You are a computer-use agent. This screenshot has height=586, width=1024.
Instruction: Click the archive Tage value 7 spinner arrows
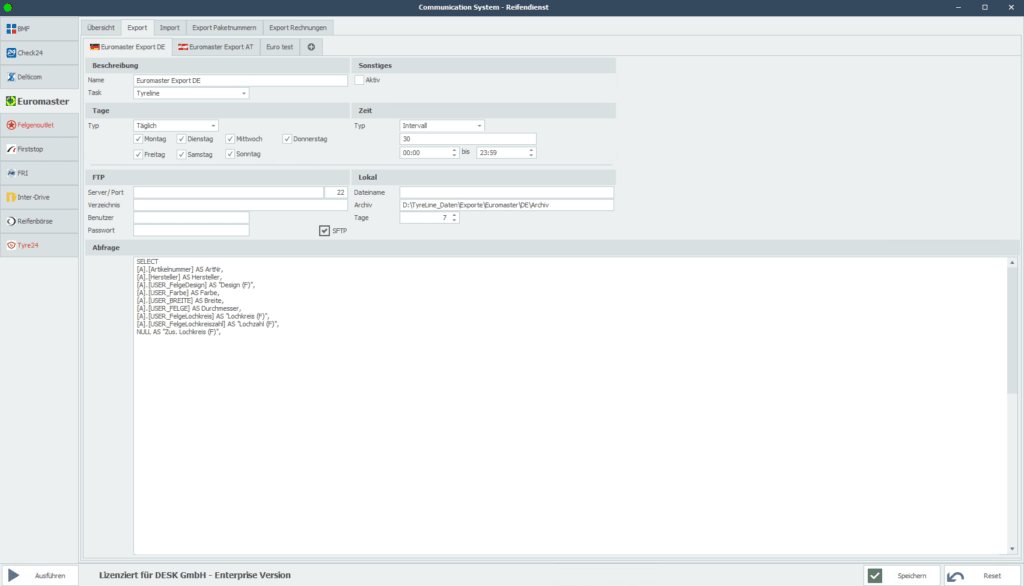(455, 218)
